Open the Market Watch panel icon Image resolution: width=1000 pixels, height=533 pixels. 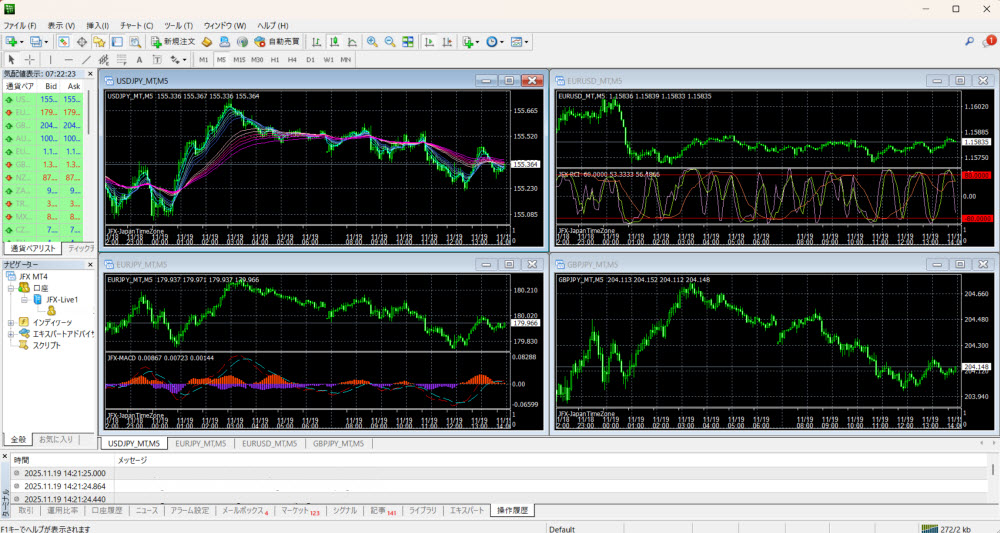point(62,42)
